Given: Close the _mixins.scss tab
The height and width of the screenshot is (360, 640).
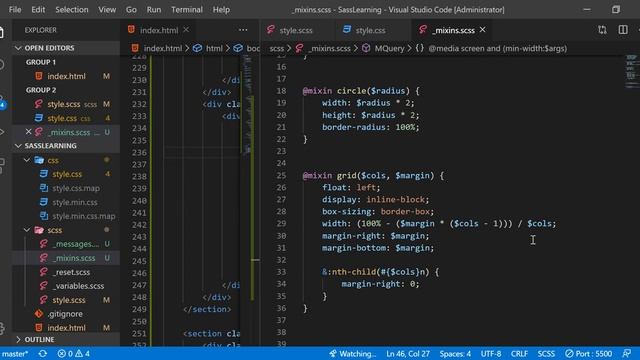Looking at the screenshot, I should [x=482, y=30].
